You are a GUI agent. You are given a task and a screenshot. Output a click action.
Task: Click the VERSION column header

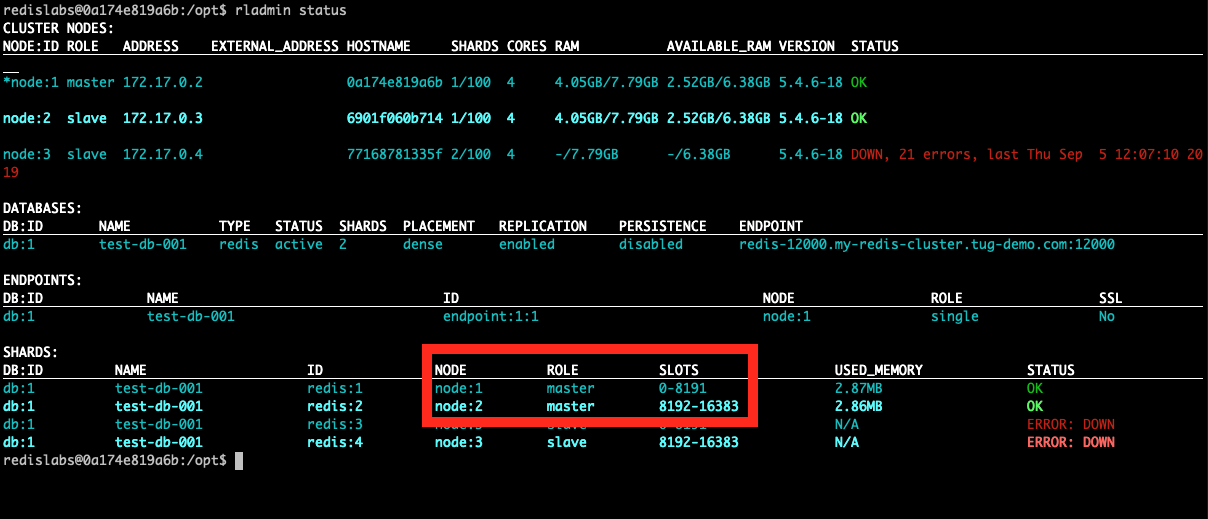pyautogui.click(x=807, y=46)
